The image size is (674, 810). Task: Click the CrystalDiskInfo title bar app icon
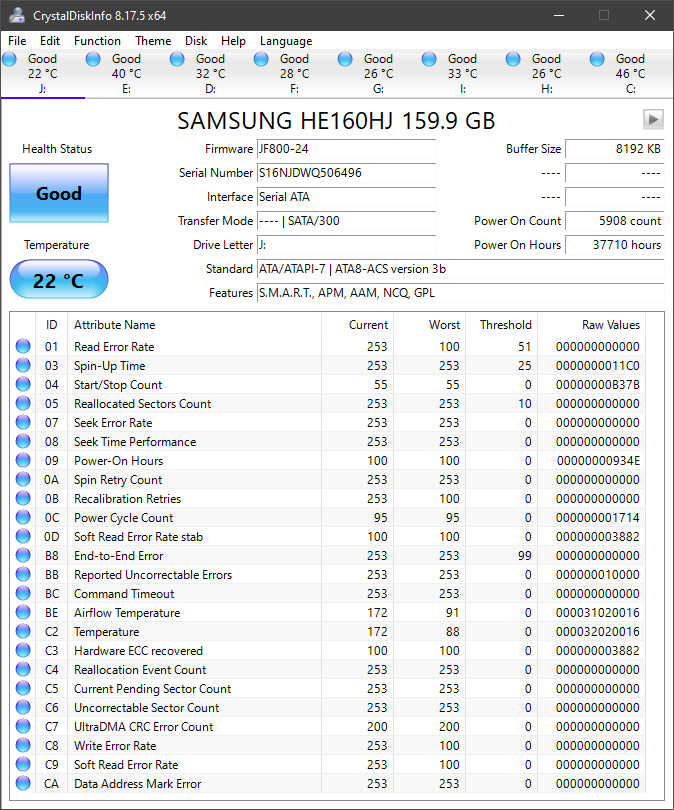[x=17, y=15]
